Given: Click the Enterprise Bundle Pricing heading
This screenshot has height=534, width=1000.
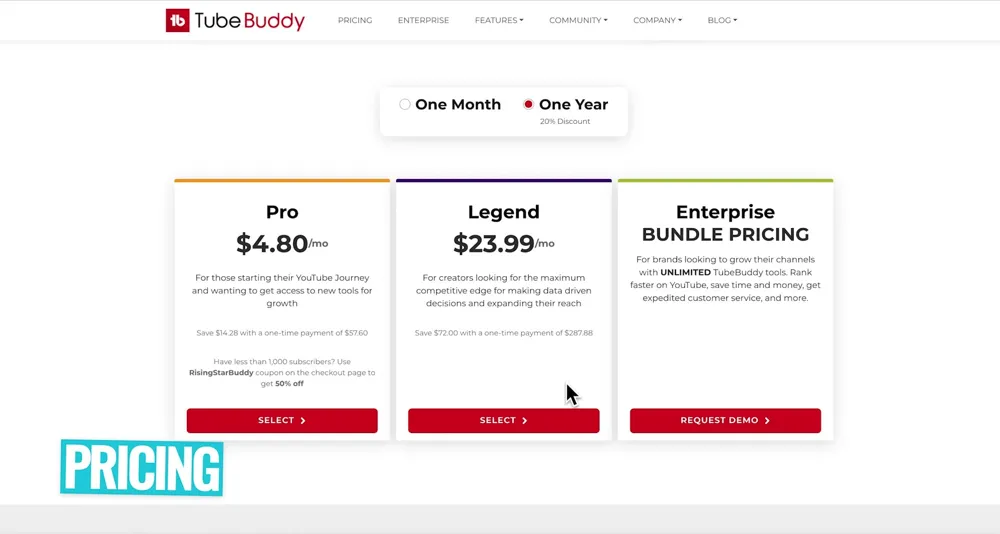Looking at the screenshot, I should click(725, 223).
